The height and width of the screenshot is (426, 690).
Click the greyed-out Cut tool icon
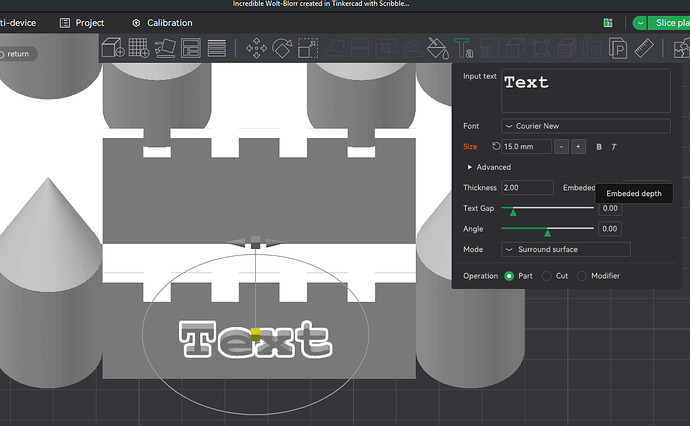point(360,48)
